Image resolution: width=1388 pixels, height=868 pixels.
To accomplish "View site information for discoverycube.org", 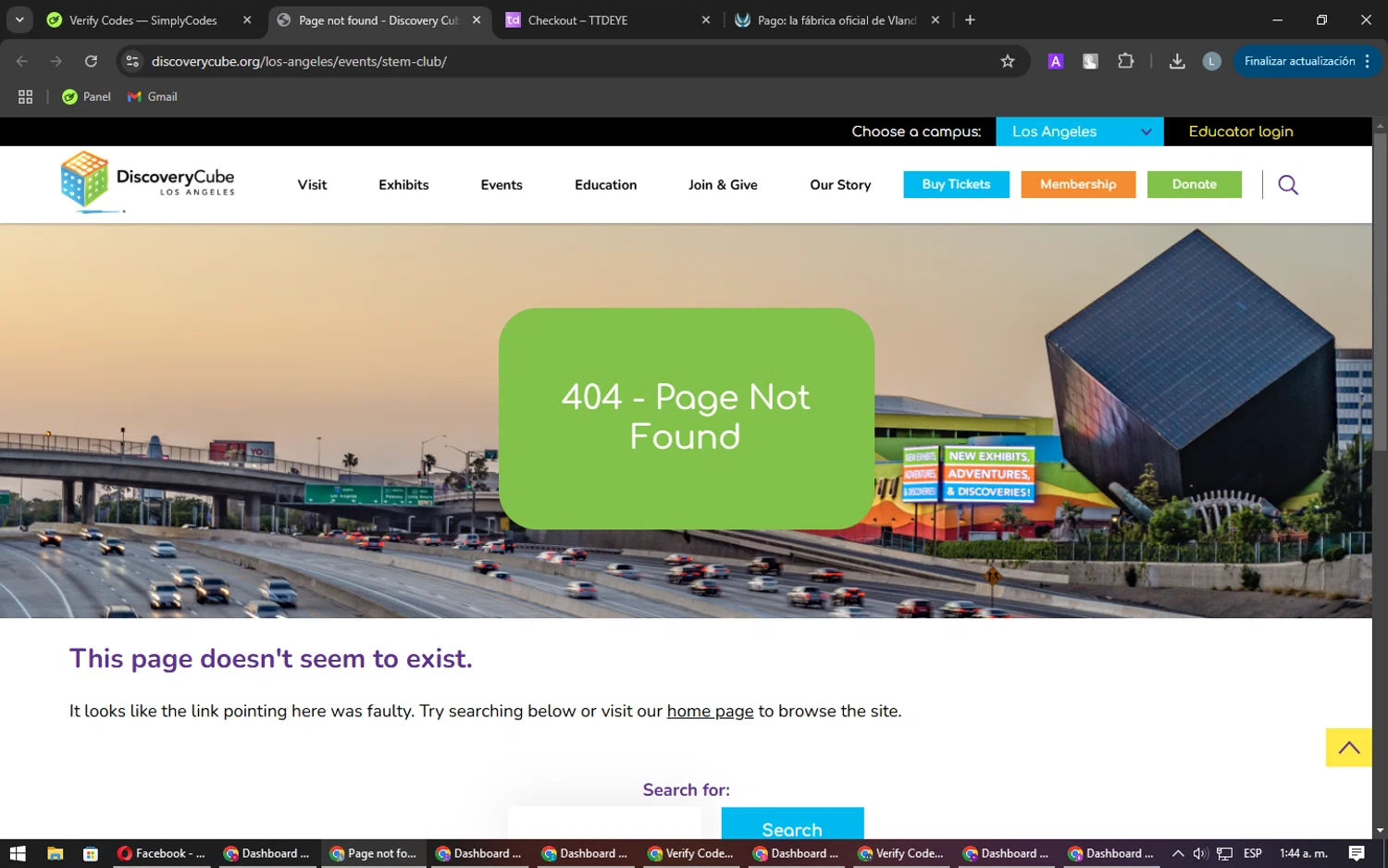I will [x=132, y=61].
